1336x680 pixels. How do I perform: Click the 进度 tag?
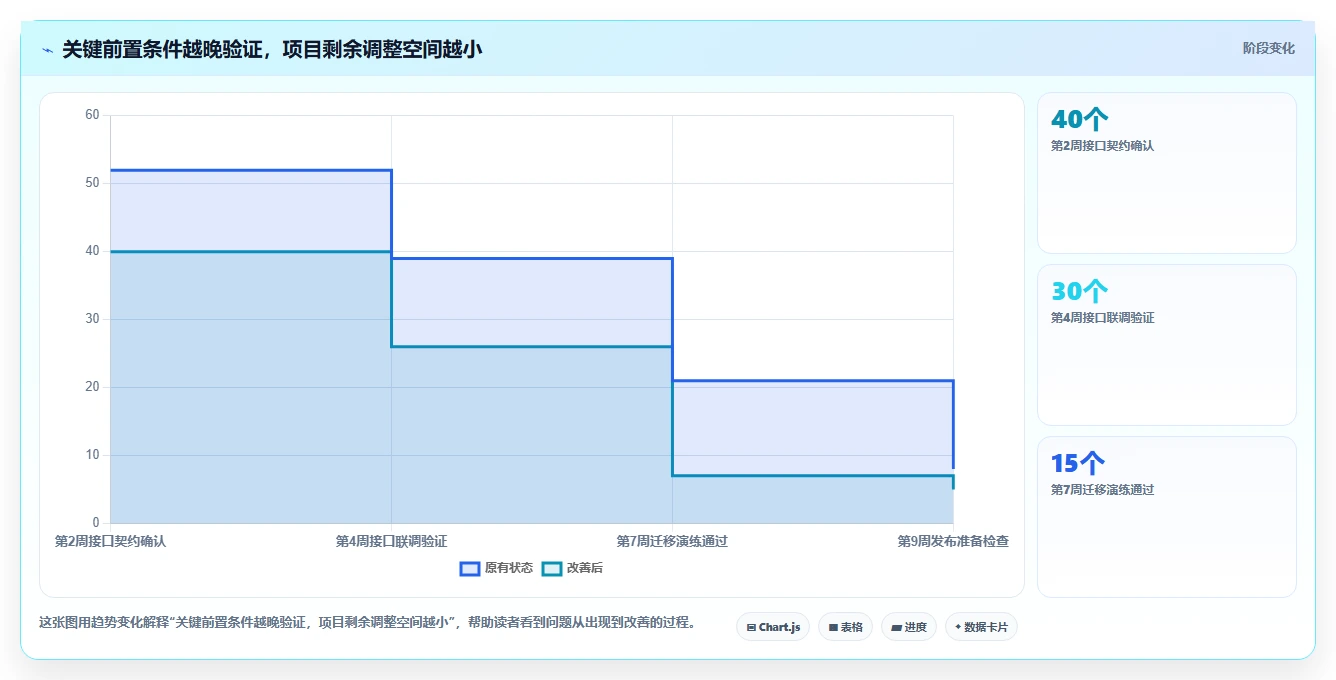[x=908, y=627]
